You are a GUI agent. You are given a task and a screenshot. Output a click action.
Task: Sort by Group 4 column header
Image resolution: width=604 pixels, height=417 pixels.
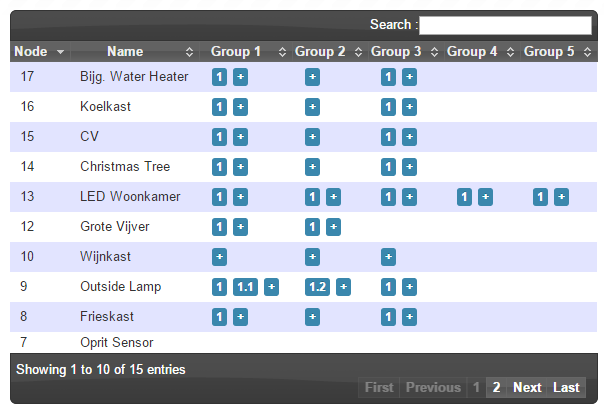point(480,51)
